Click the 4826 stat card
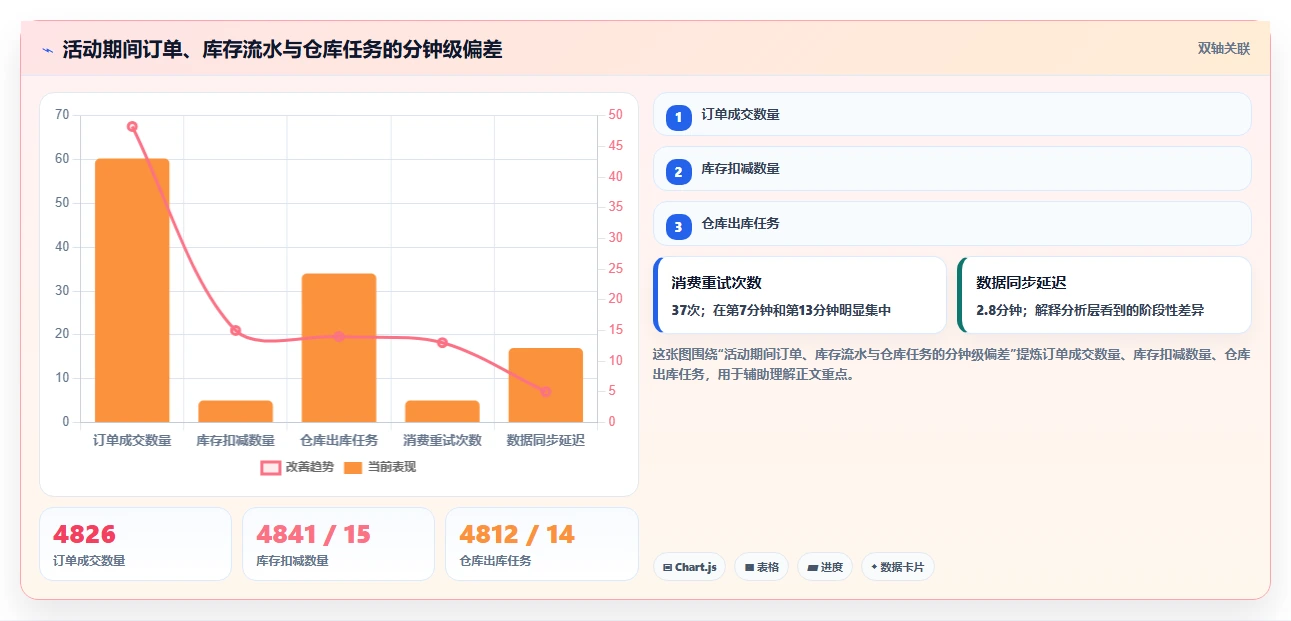 click(x=135, y=544)
